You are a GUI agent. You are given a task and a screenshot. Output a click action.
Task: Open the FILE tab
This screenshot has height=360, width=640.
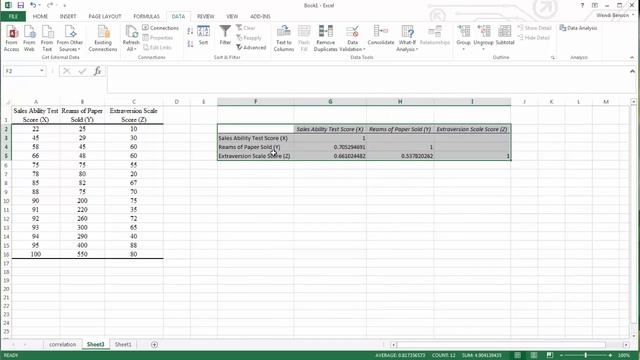[13, 16]
